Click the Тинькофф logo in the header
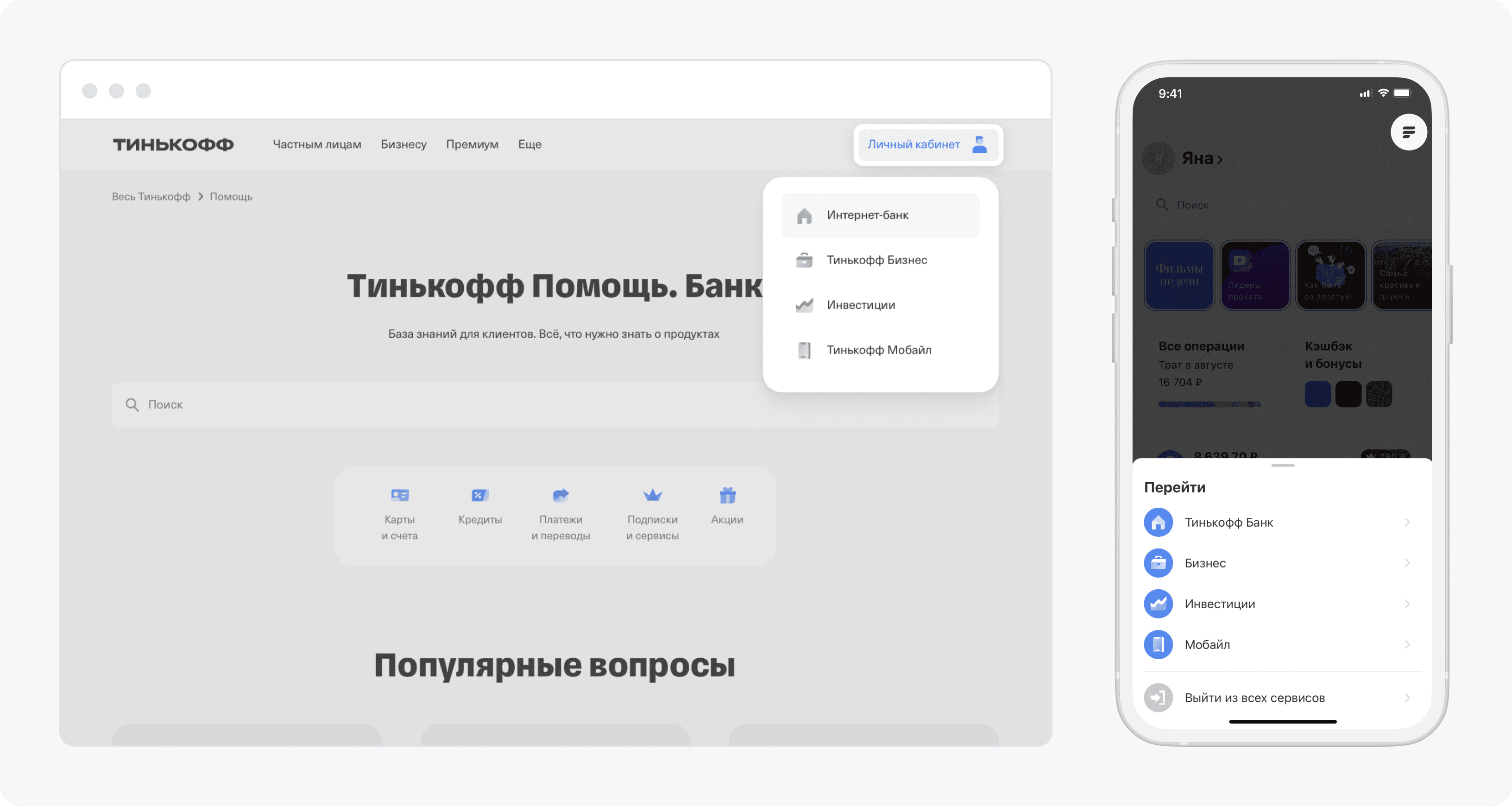This screenshot has height=806, width=1512. coord(173,145)
